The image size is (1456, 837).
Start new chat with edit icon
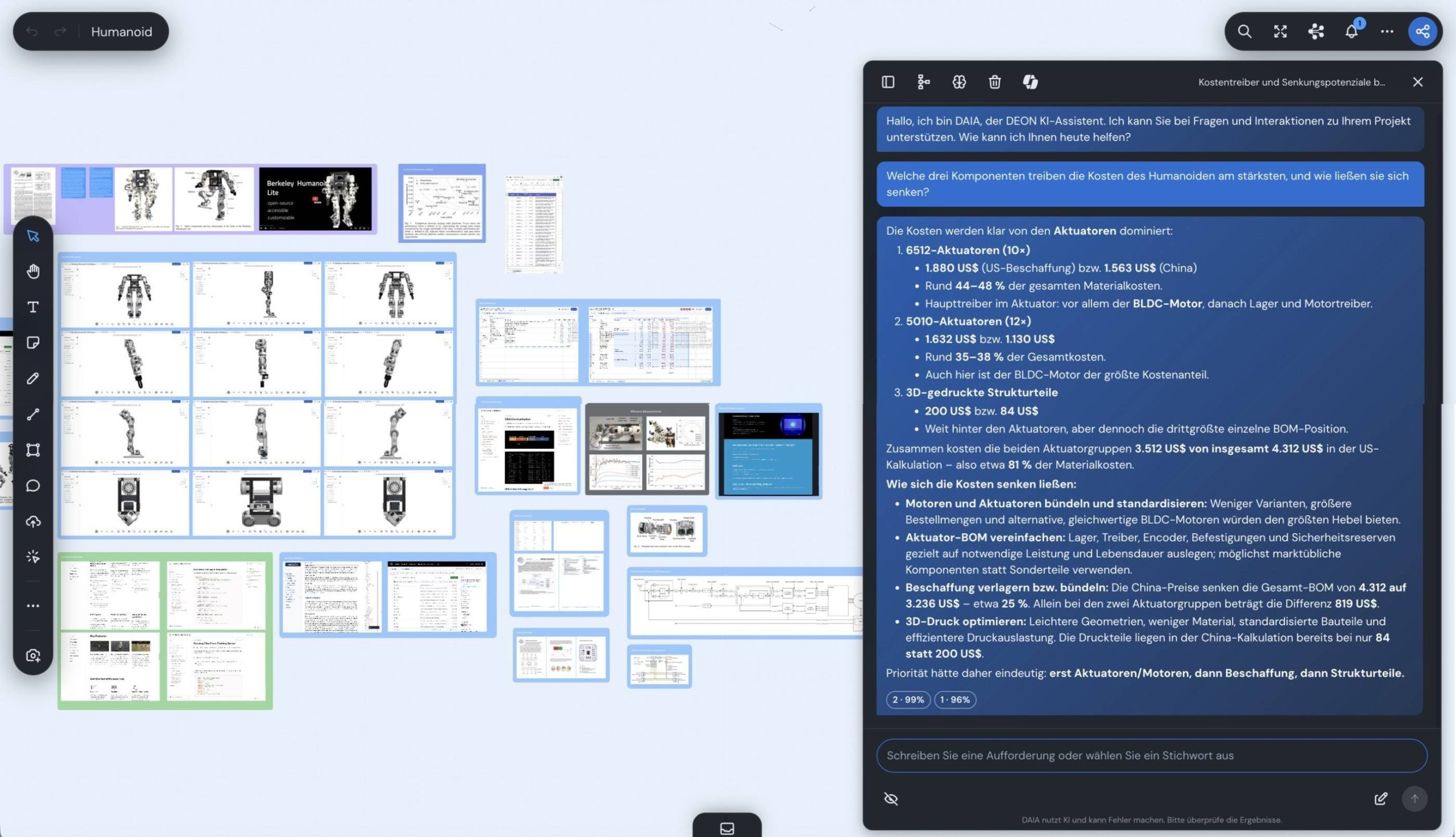1381,798
